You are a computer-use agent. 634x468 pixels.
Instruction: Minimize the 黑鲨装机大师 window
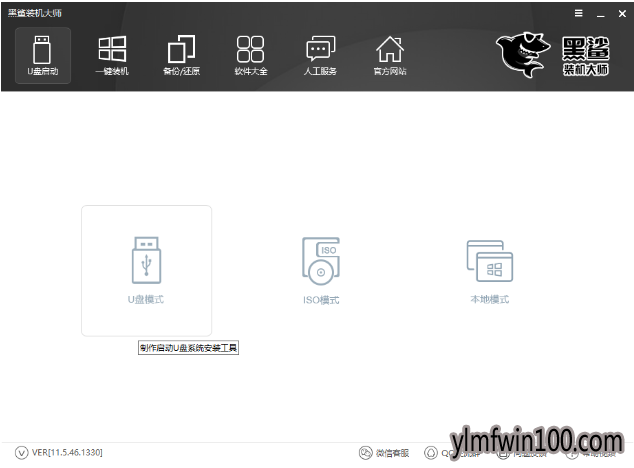[x=601, y=14]
